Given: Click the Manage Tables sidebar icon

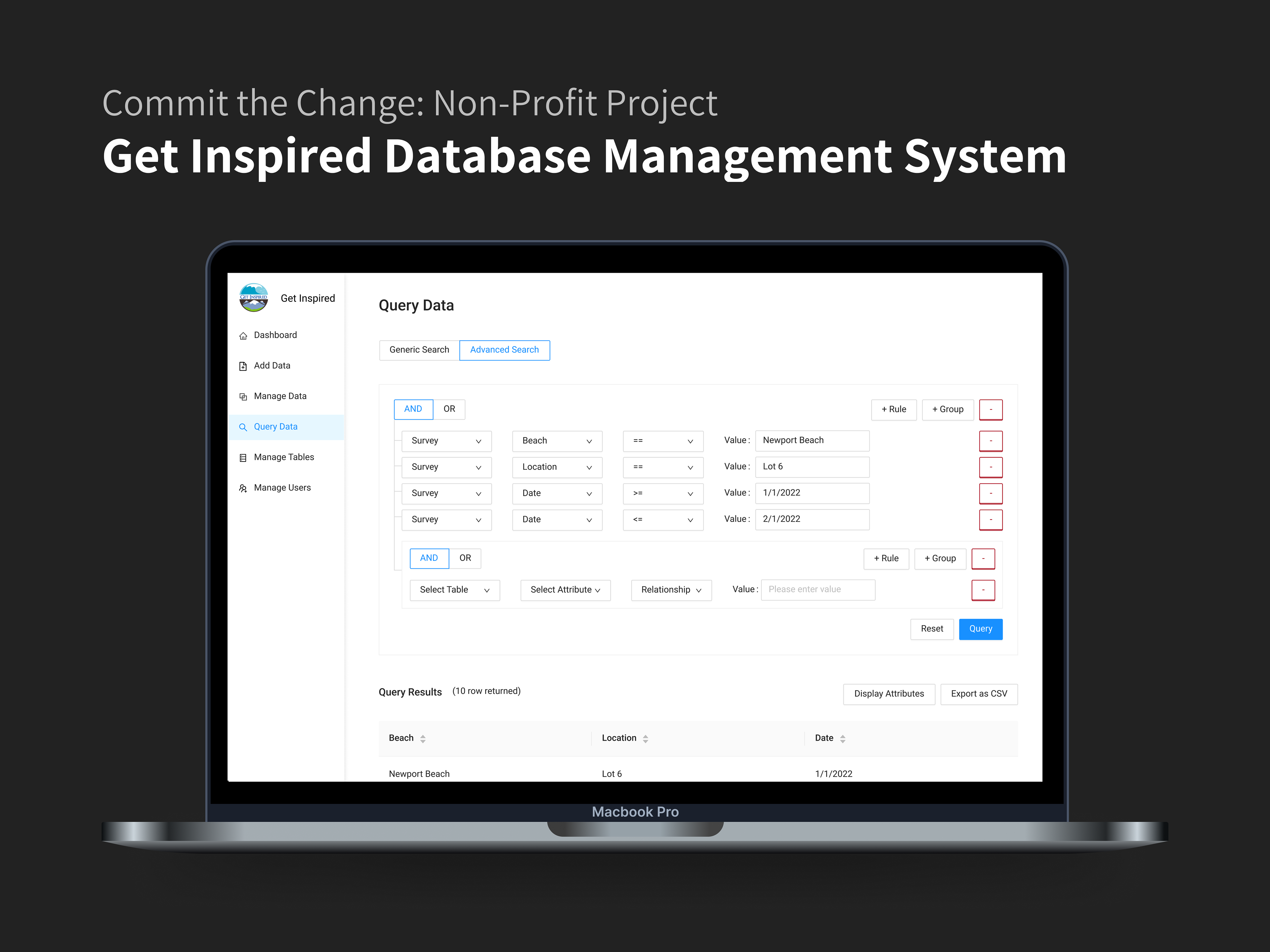Looking at the screenshot, I should (x=243, y=457).
